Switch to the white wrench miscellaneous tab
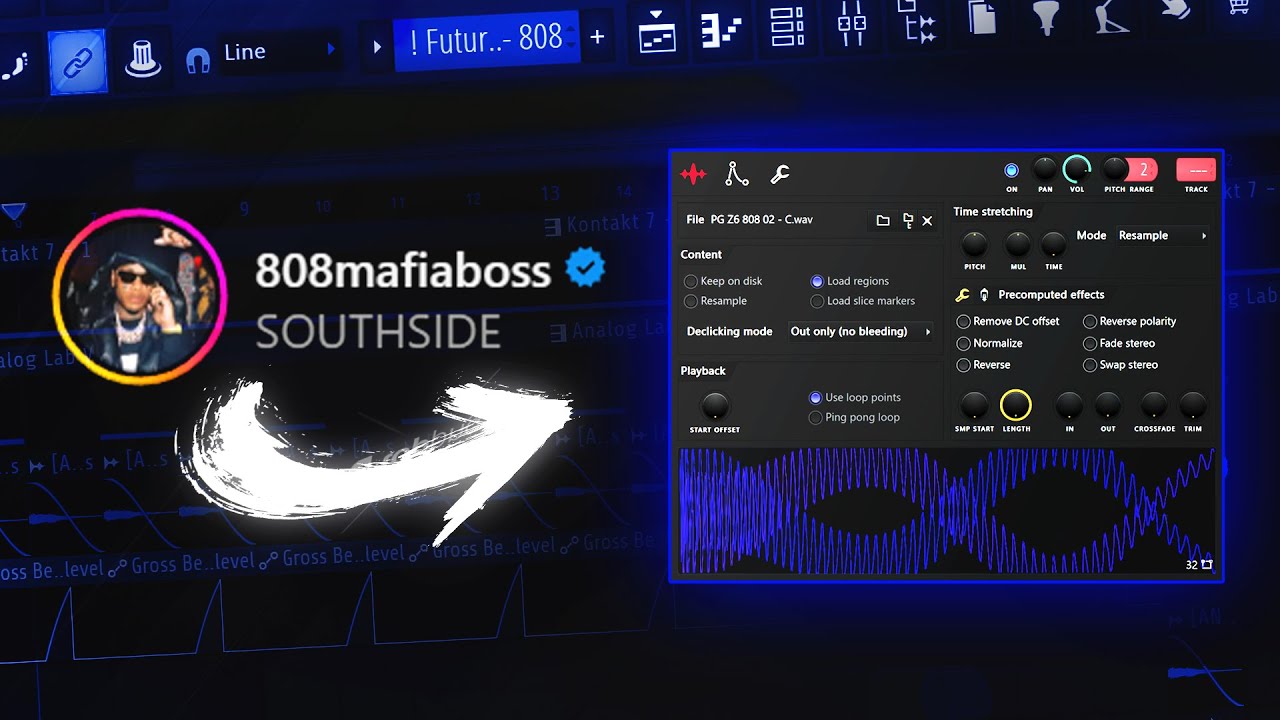The width and height of the screenshot is (1280, 720). point(780,174)
